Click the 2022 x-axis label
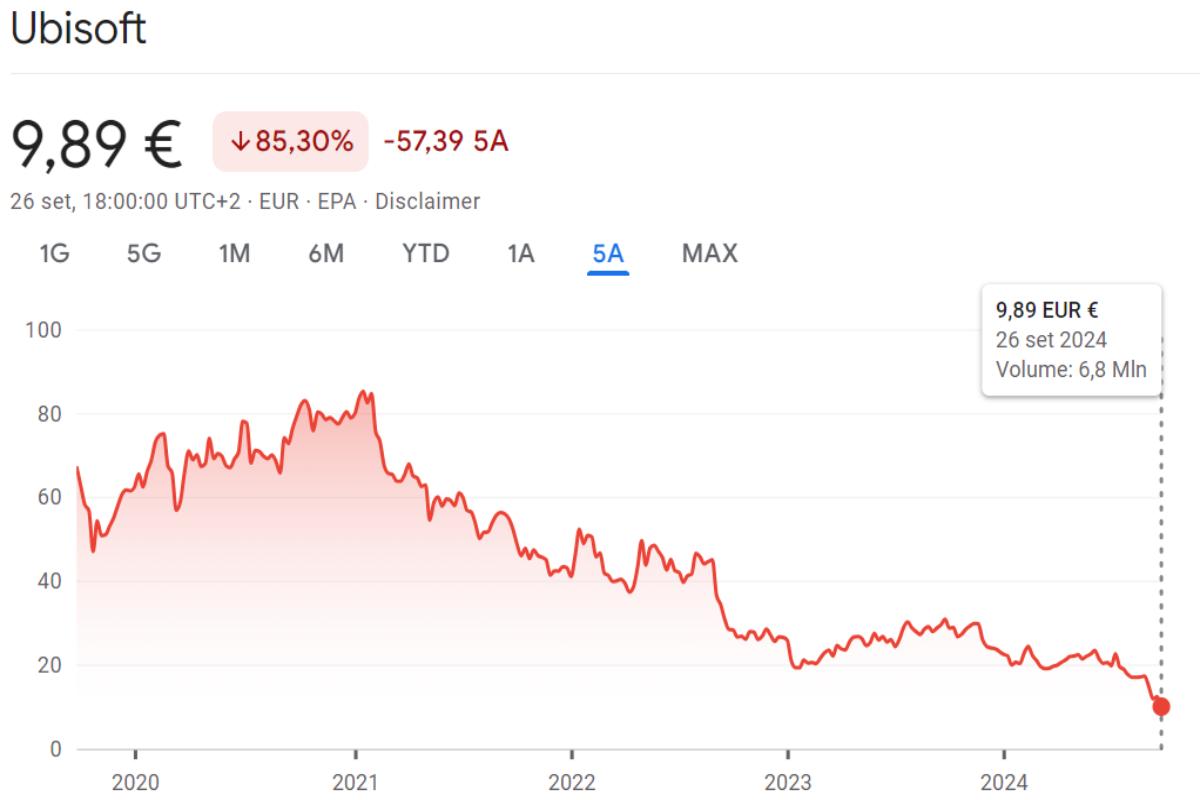The image size is (1200, 800). click(x=571, y=782)
